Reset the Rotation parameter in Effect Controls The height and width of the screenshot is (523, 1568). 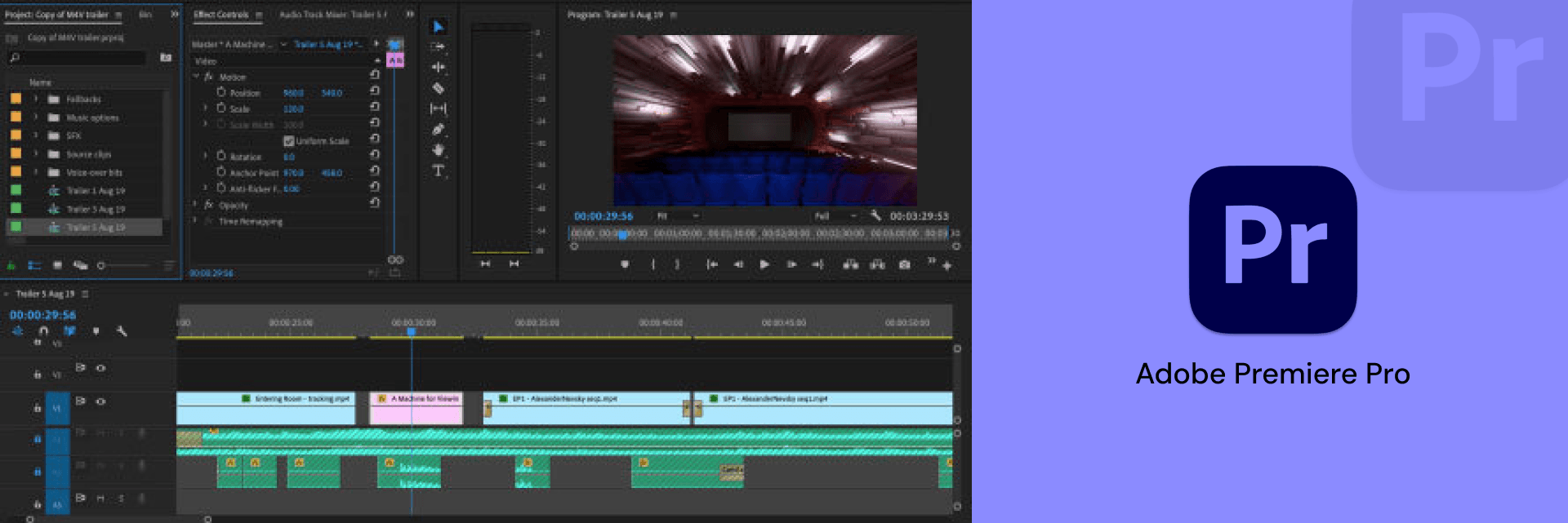tap(375, 155)
